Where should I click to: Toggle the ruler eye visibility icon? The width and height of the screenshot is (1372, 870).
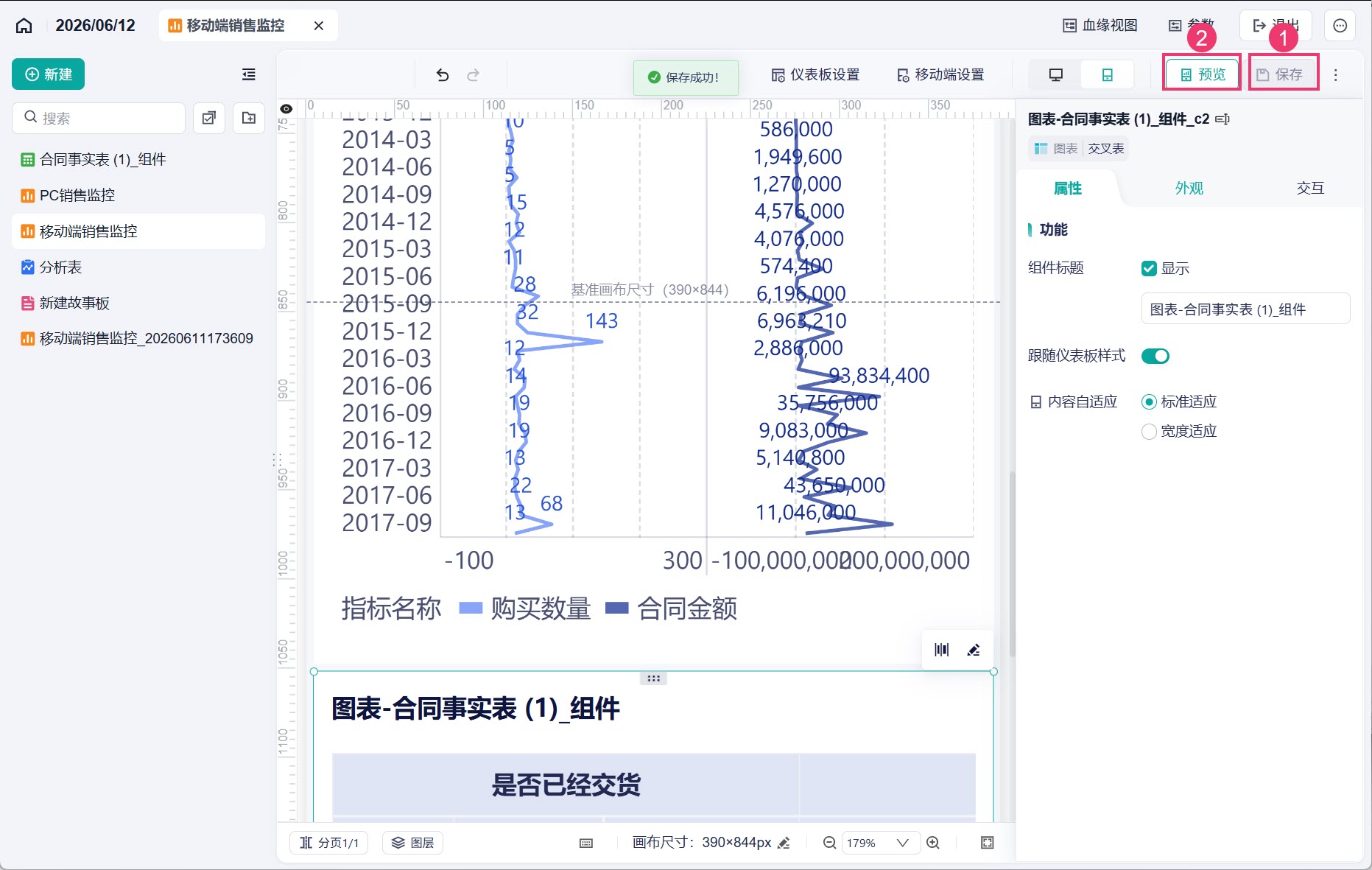click(x=286, y=109)
